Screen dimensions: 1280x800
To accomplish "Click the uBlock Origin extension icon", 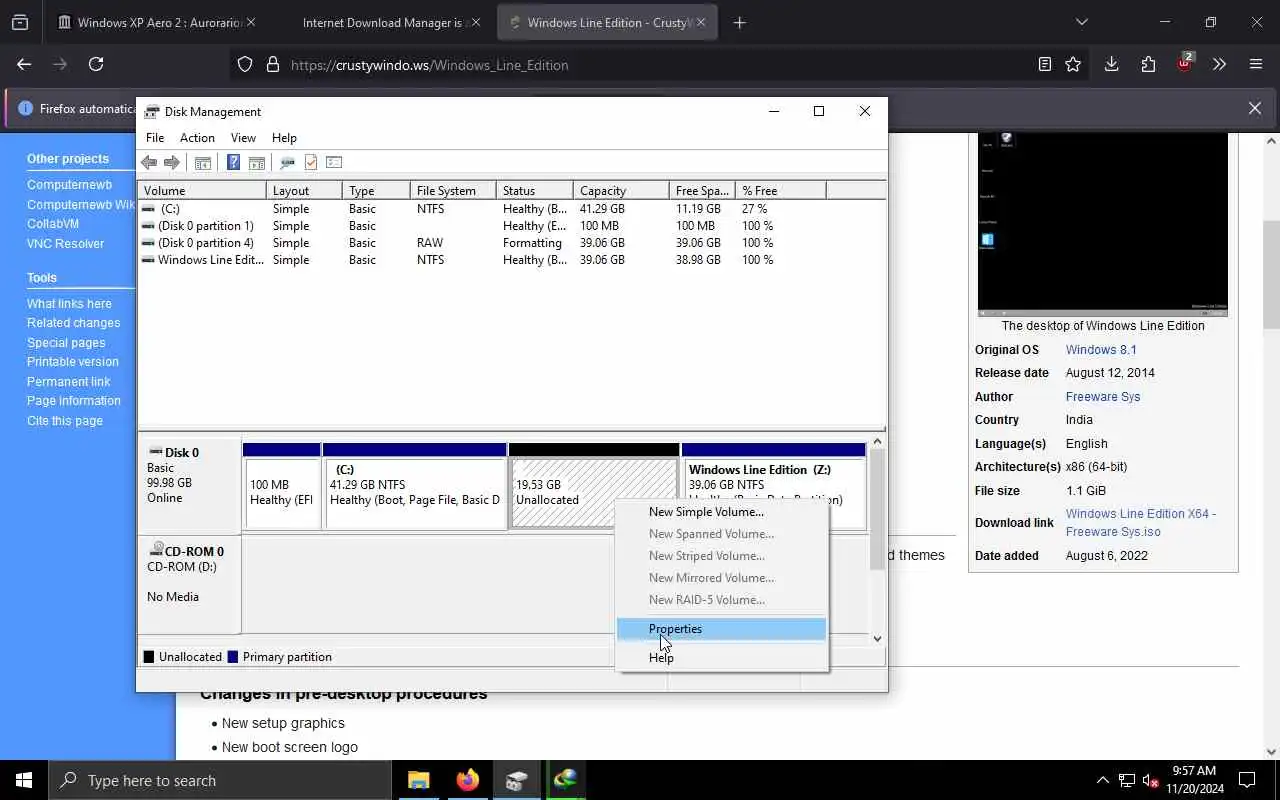I will tap(1184, 64).
